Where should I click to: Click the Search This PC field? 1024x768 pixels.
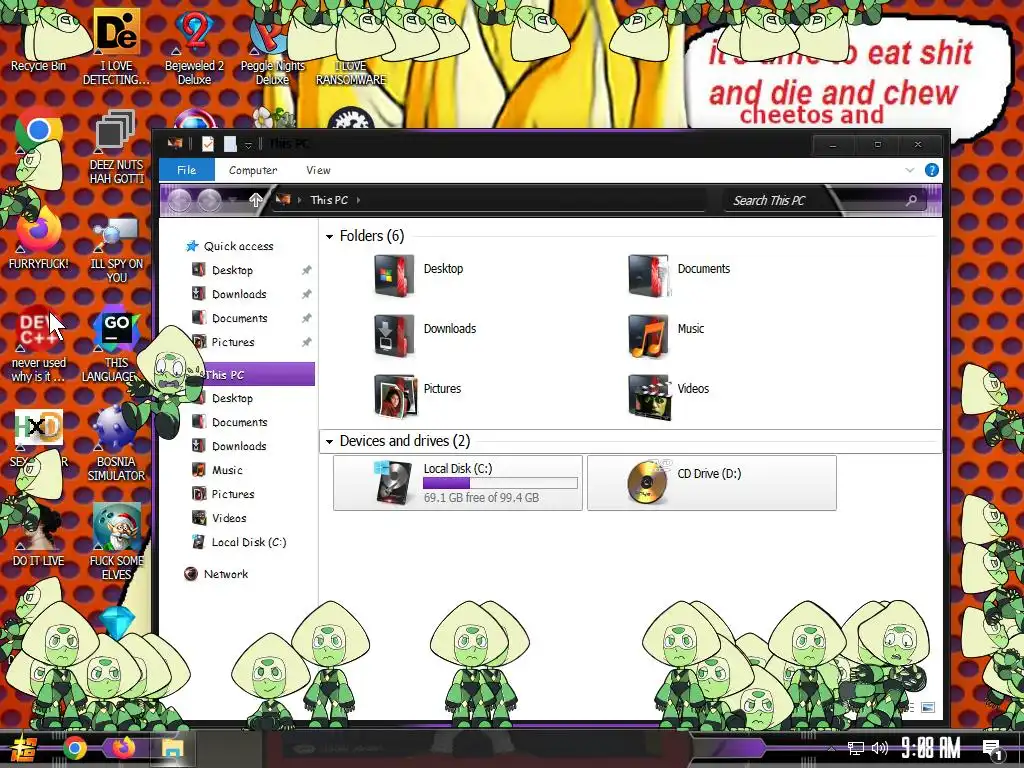[x=826, y=200]
